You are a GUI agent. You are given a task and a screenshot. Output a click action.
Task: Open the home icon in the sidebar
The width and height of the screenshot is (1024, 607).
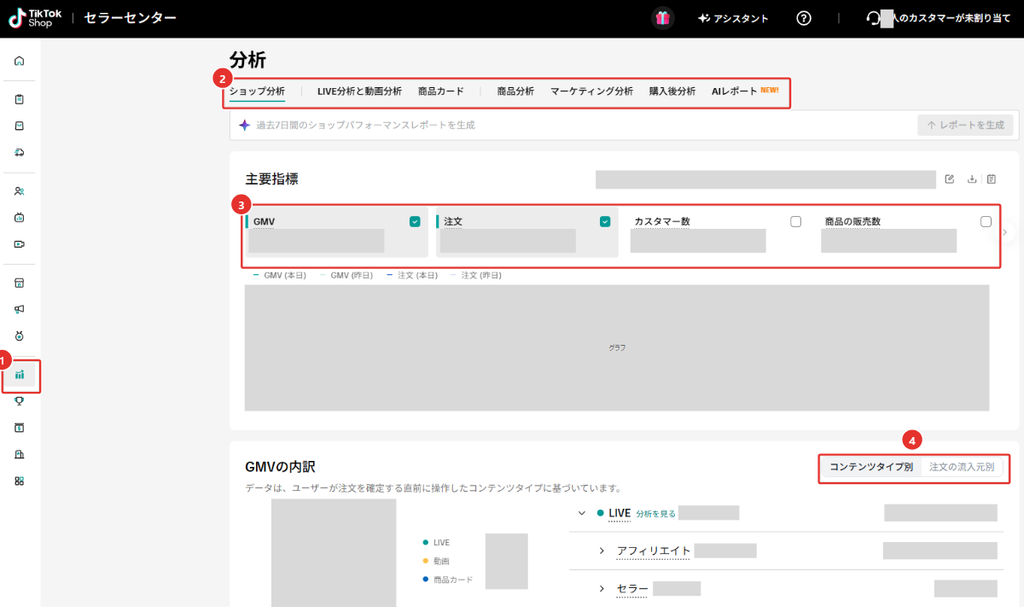coord(19,61)
